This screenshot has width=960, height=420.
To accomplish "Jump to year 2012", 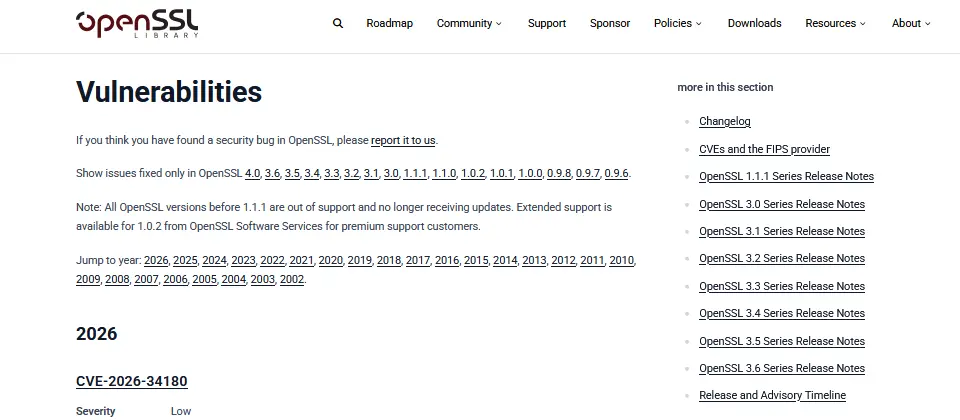I will tap(563, 261).
